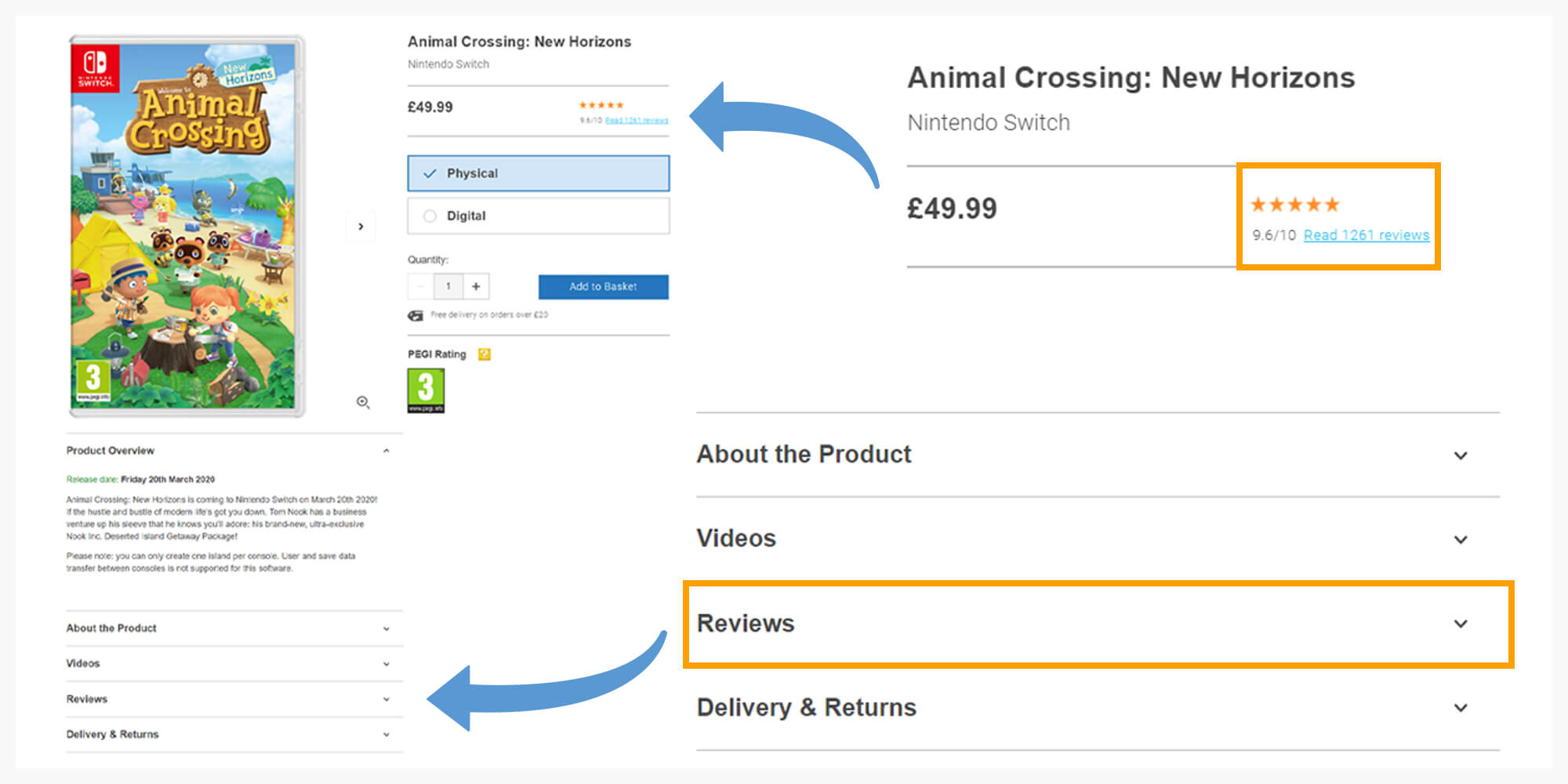
Task: Click the large orange five-star rating
Action: 1295,205
